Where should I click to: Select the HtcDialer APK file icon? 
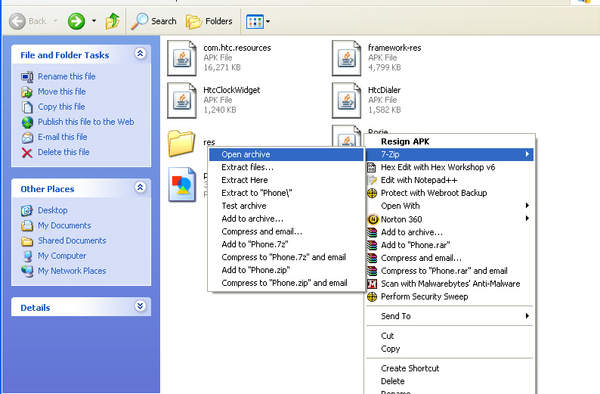346,100
